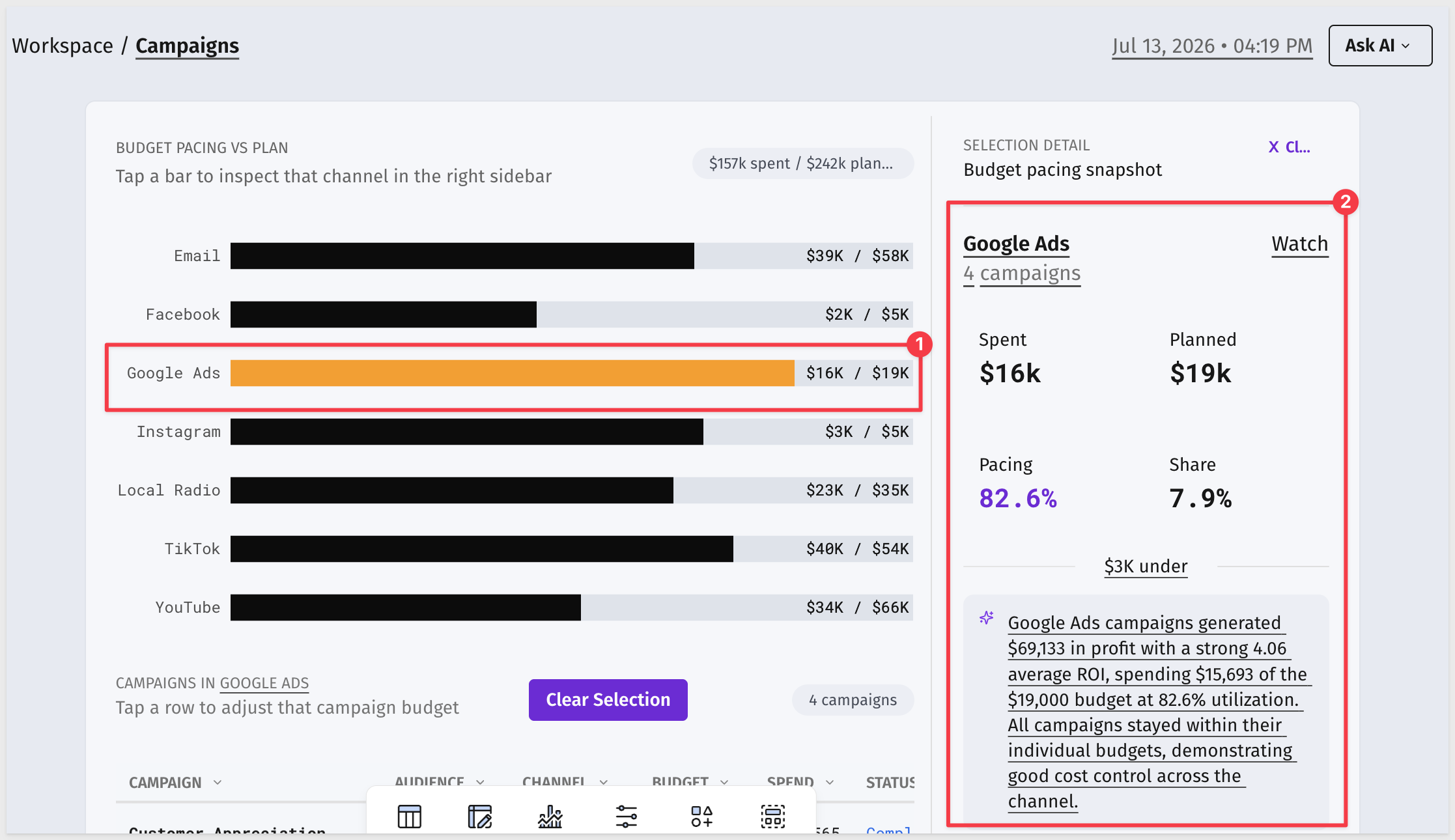Screen dimensions: 1455x840
Task: Select the Facebook bar in the chart
Action: [x=384, y=315]
